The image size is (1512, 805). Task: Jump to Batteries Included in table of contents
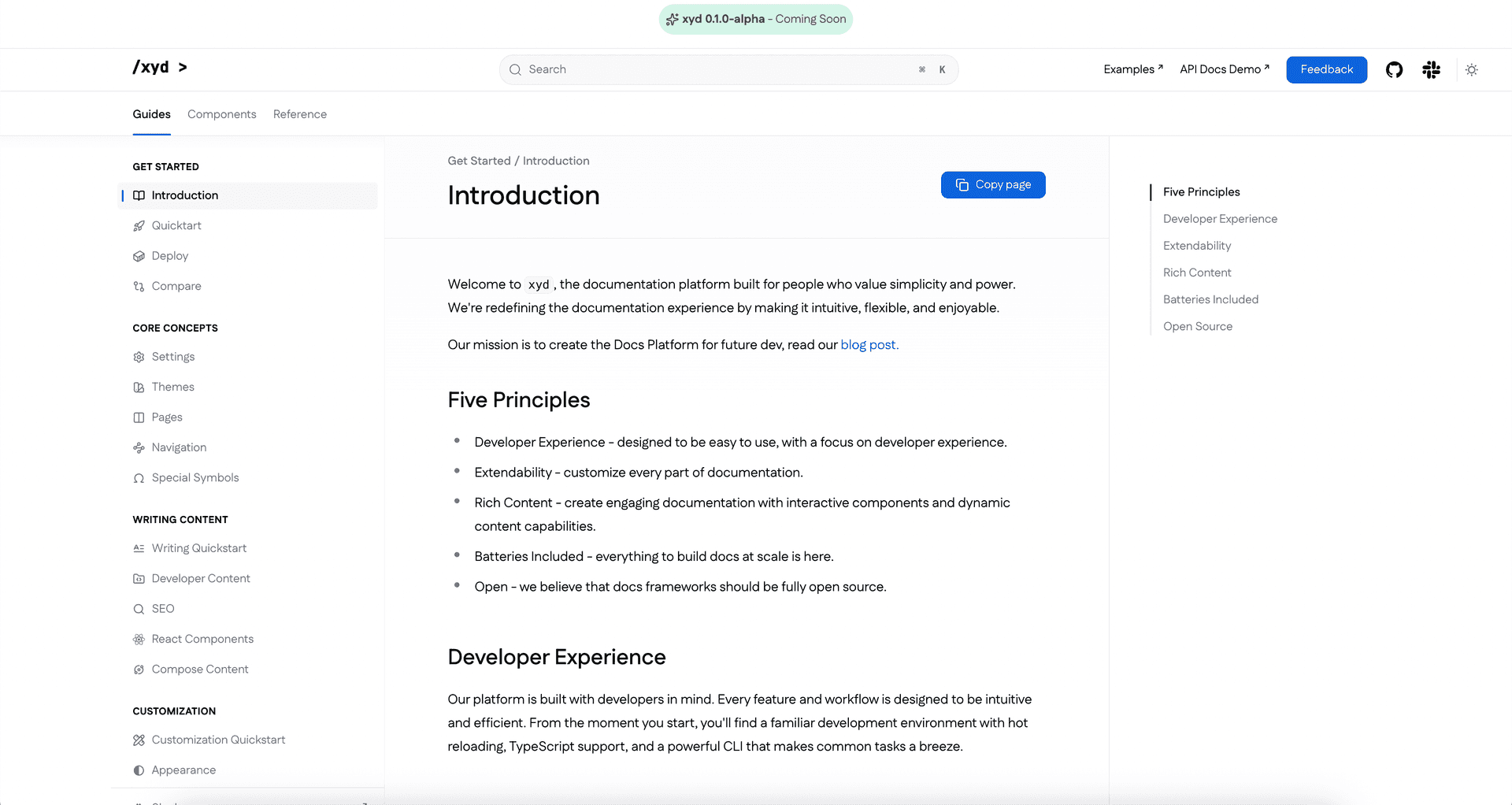[x=1210, y=299]
